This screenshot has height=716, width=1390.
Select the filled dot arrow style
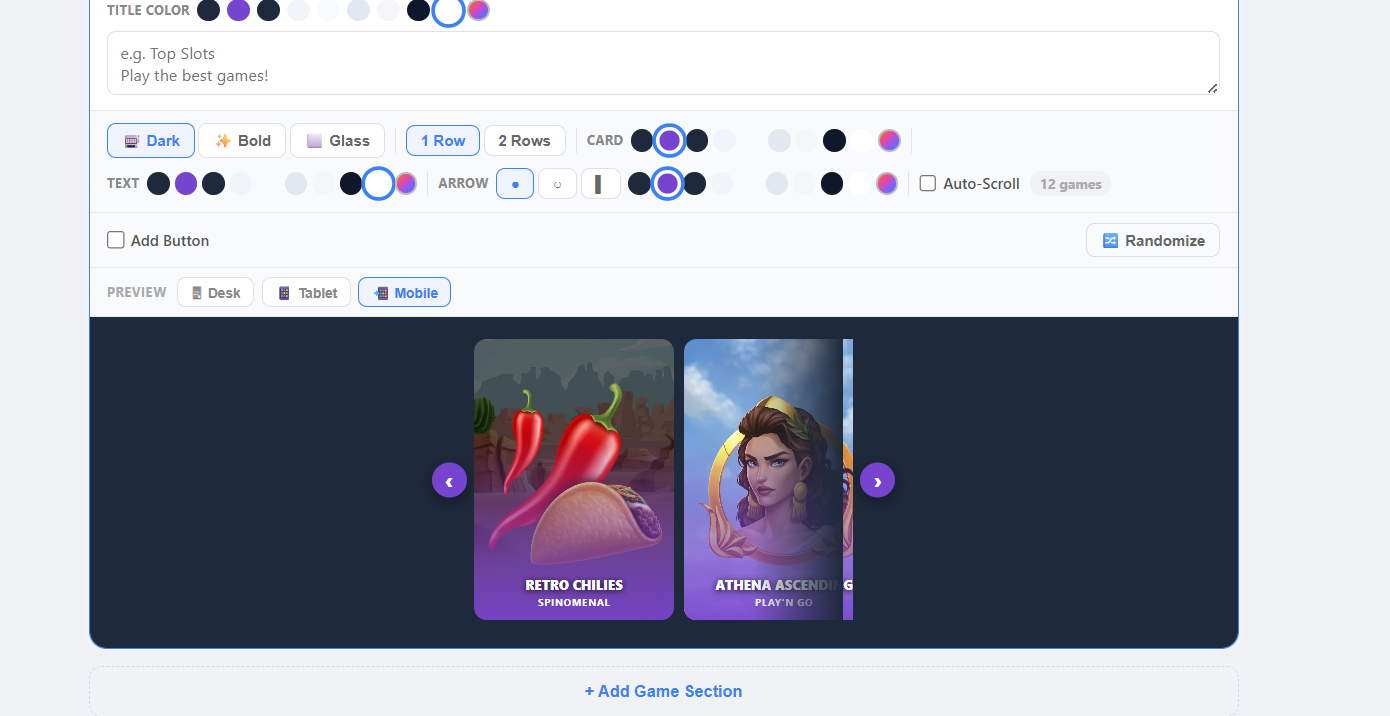pyautogui.click(x=515, y=184)
